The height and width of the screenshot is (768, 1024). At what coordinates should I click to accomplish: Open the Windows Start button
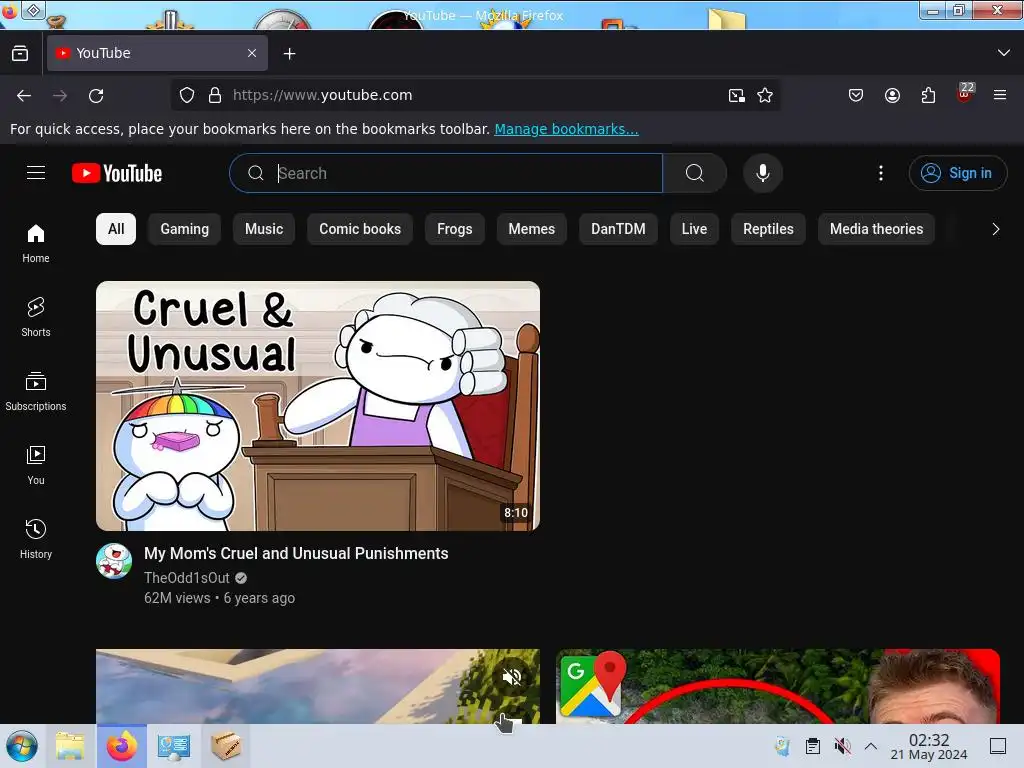(x=22, y=746)
